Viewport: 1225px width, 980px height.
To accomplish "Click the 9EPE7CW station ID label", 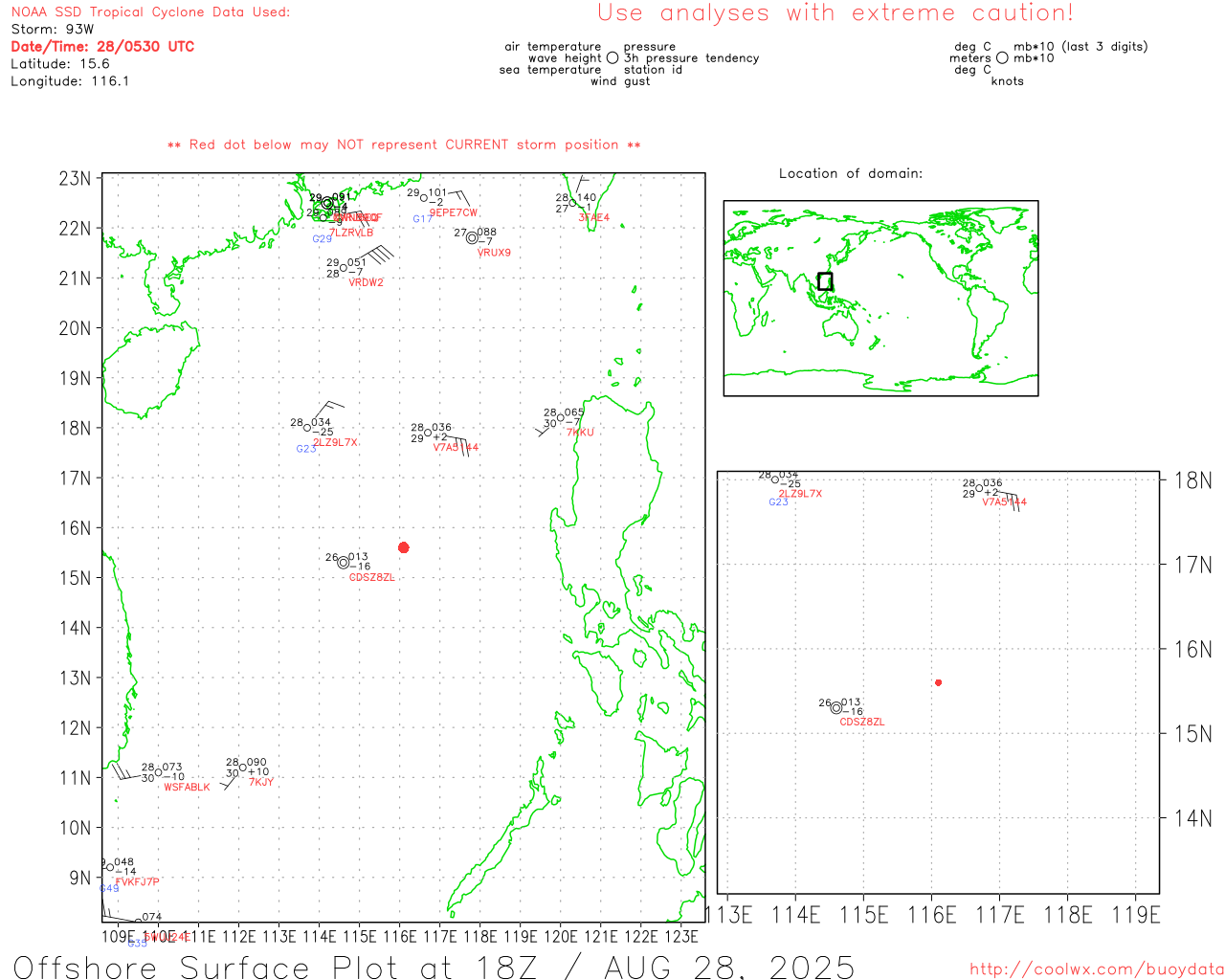I will coord(454,212).
